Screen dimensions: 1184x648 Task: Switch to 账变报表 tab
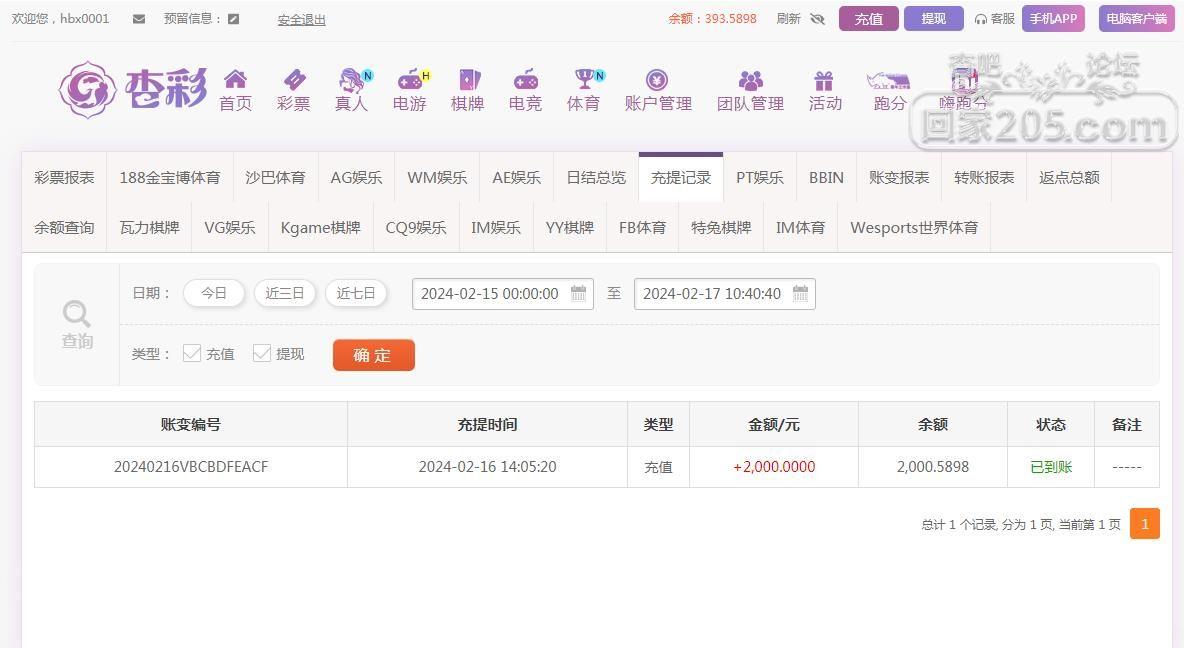(899, 177)
